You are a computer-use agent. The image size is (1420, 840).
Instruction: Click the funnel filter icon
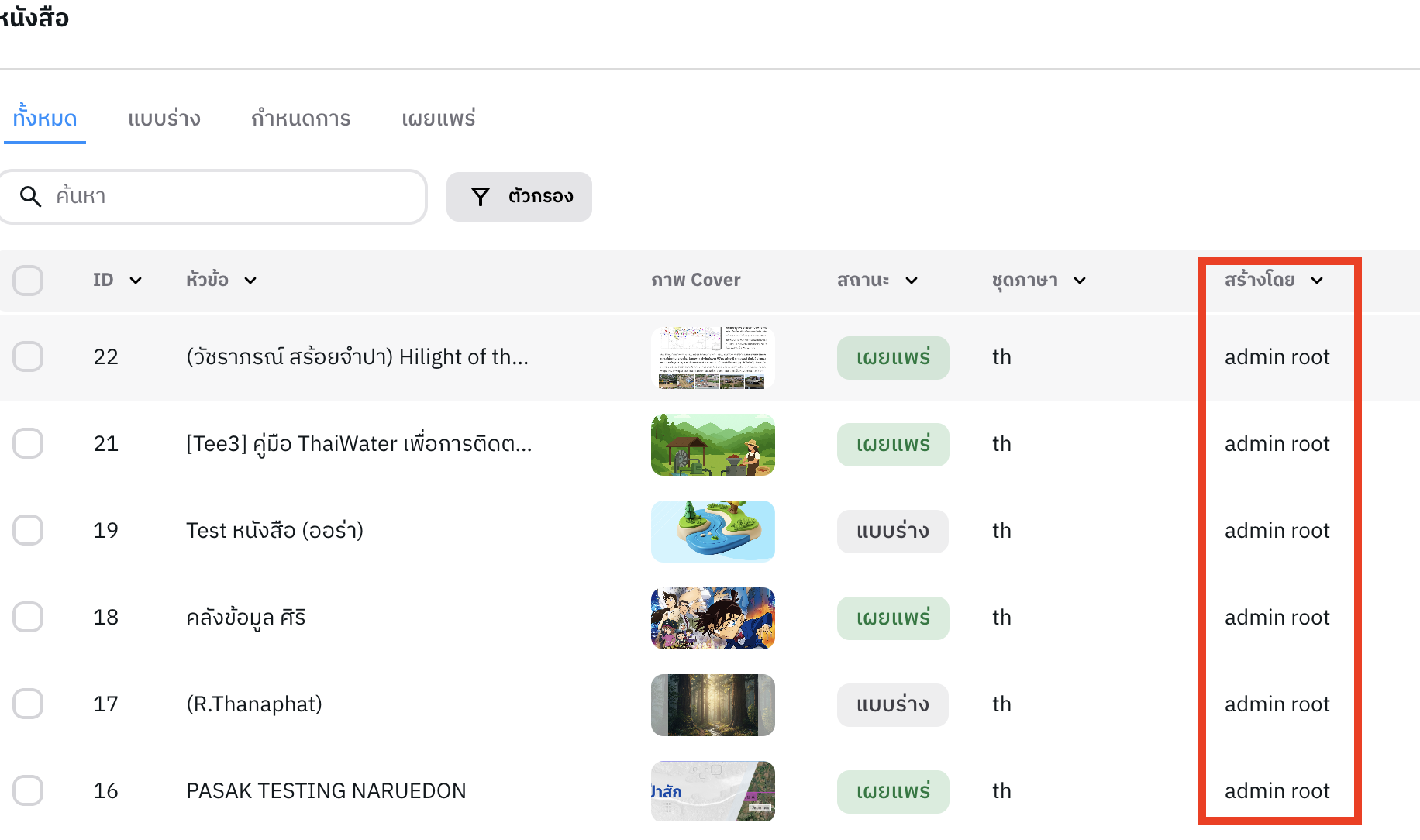(x=481, y=197)
